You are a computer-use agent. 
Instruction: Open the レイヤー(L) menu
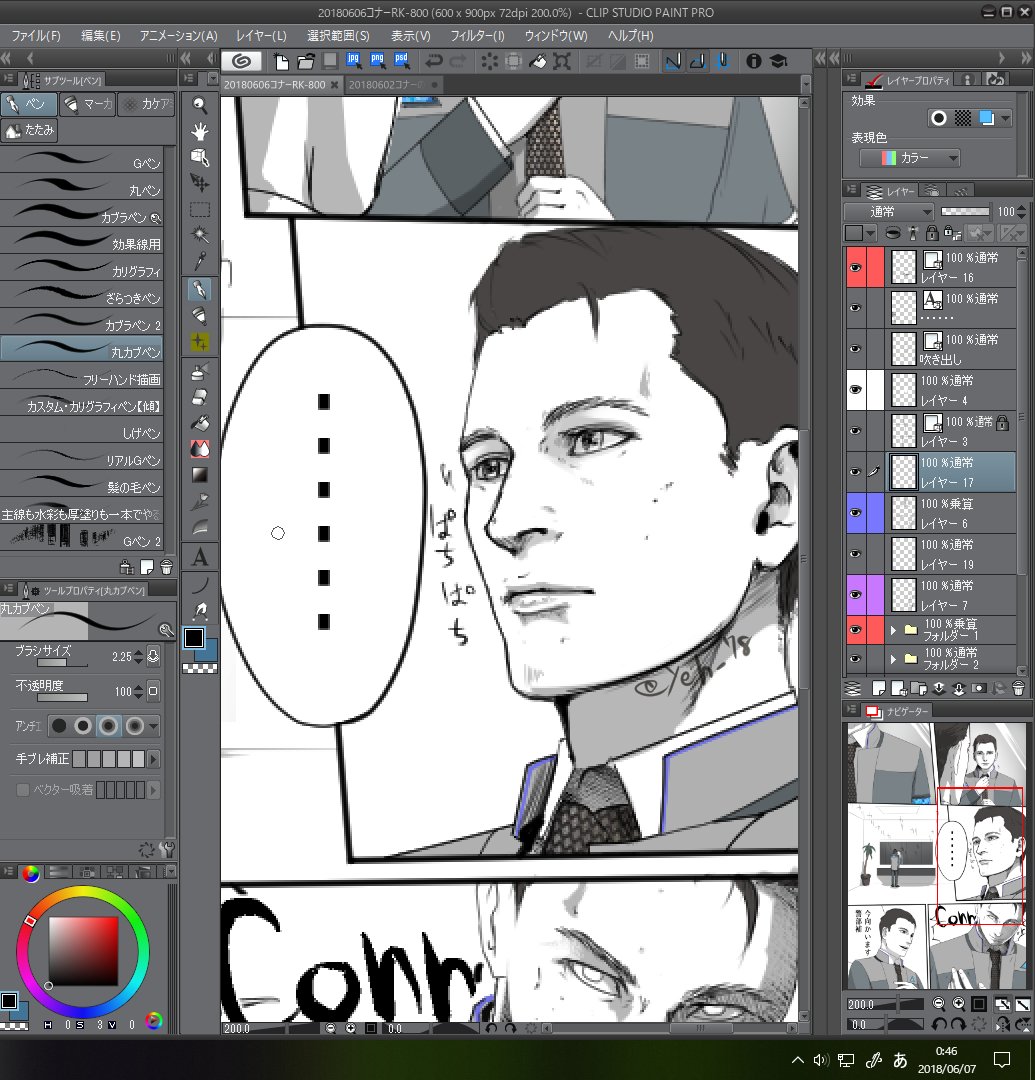coord(261,35)
